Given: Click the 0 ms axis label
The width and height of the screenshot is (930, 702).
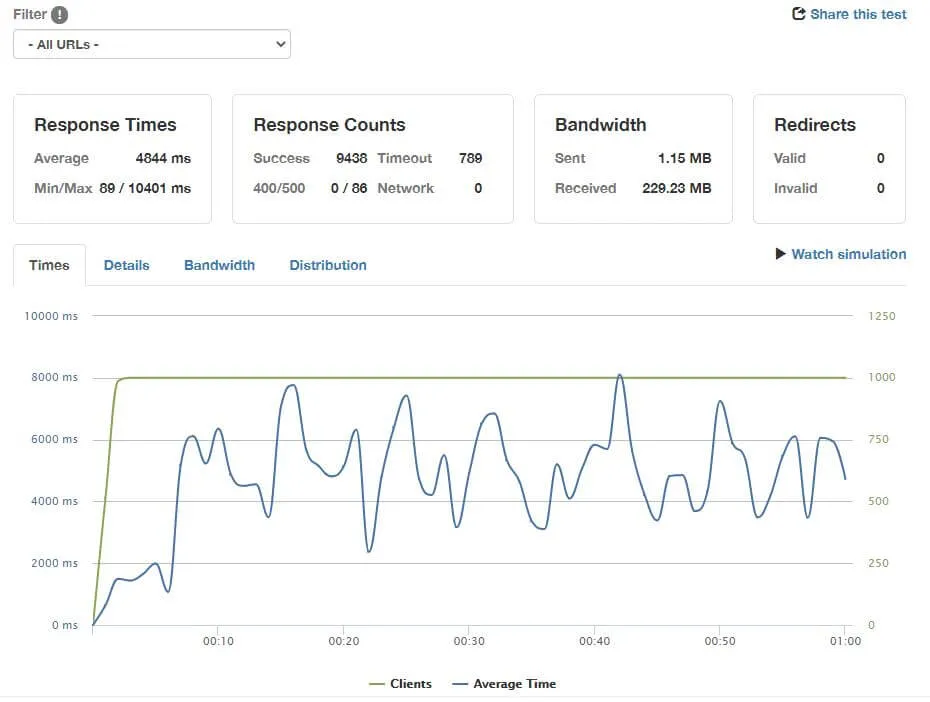Looking at the screenshot, I should tap(65, 625).
